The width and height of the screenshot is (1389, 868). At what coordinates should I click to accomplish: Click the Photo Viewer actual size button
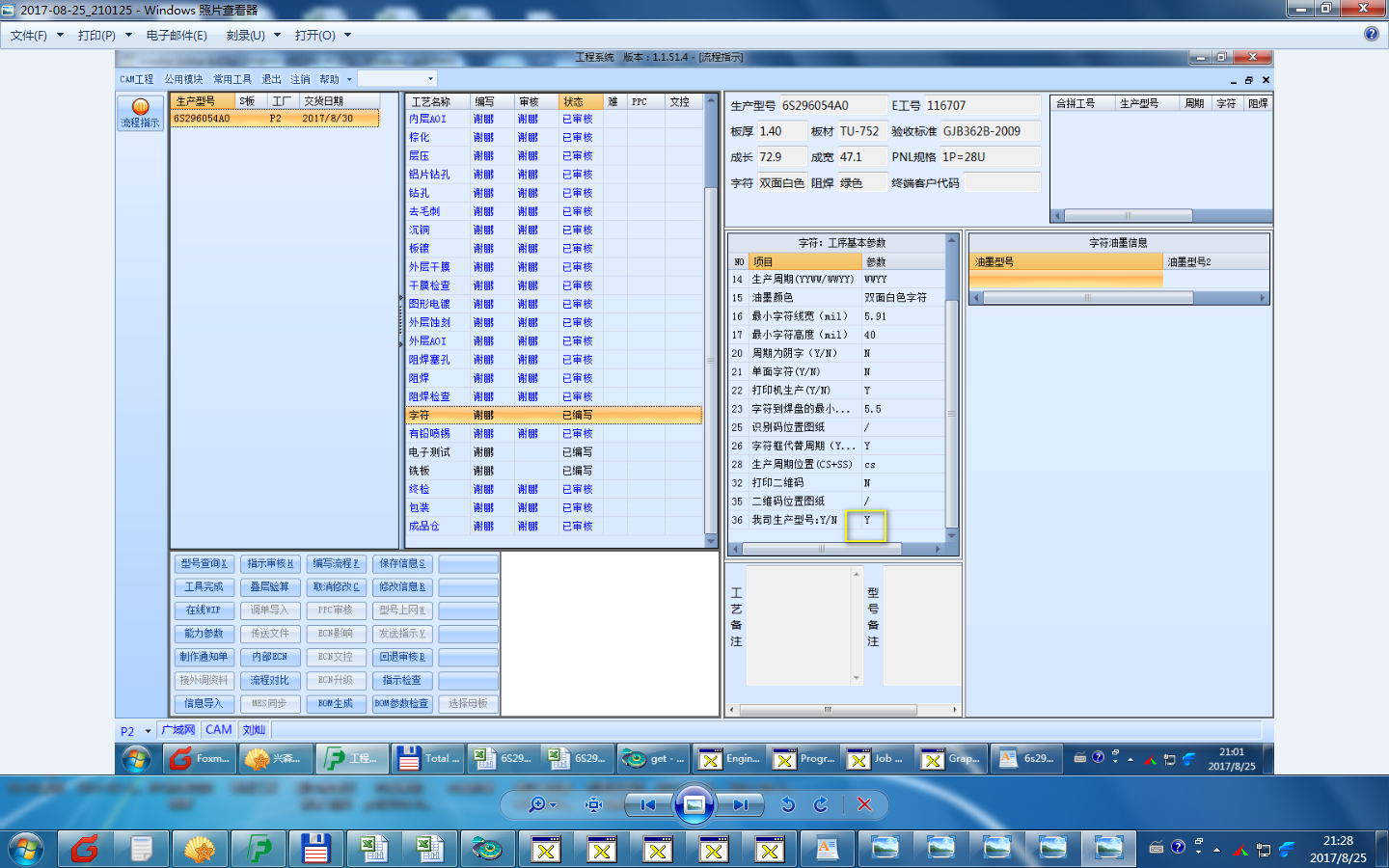(594, 804)
